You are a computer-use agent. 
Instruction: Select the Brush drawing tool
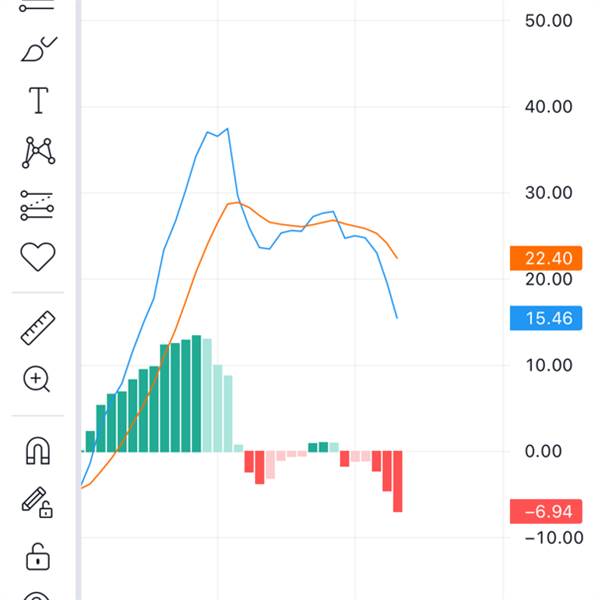38,49
